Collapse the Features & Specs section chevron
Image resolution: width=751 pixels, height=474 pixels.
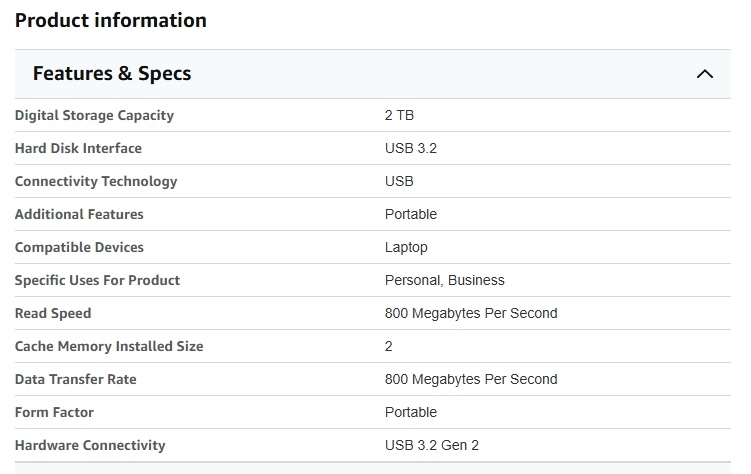pos(705,74)
